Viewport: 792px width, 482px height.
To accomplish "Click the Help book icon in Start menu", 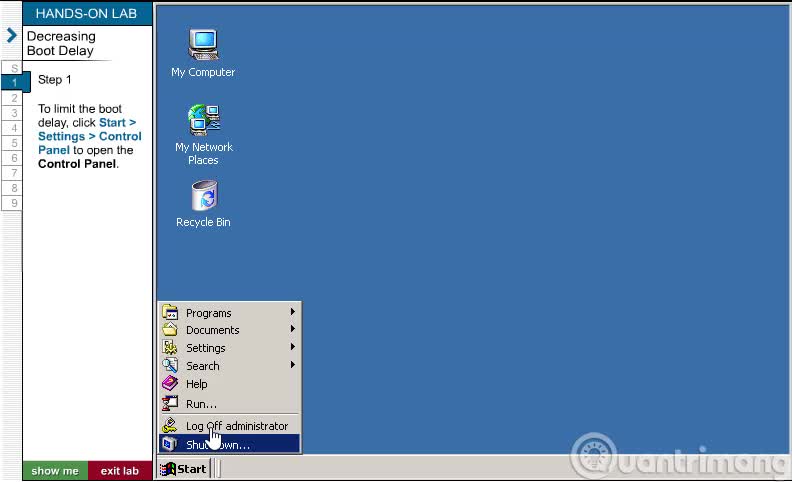I will [x=170, y=383].
